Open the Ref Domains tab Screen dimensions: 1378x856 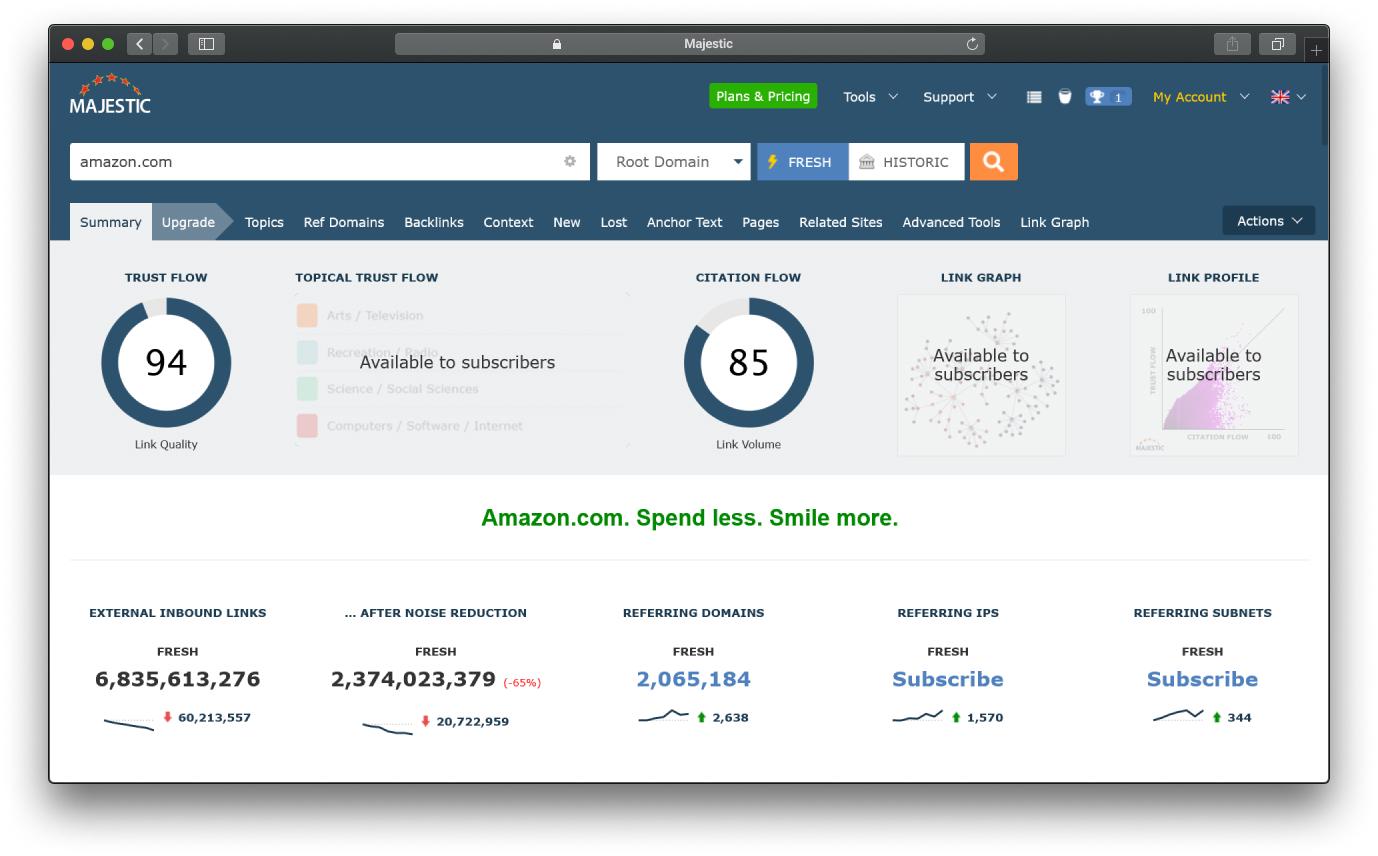(344, 222)
